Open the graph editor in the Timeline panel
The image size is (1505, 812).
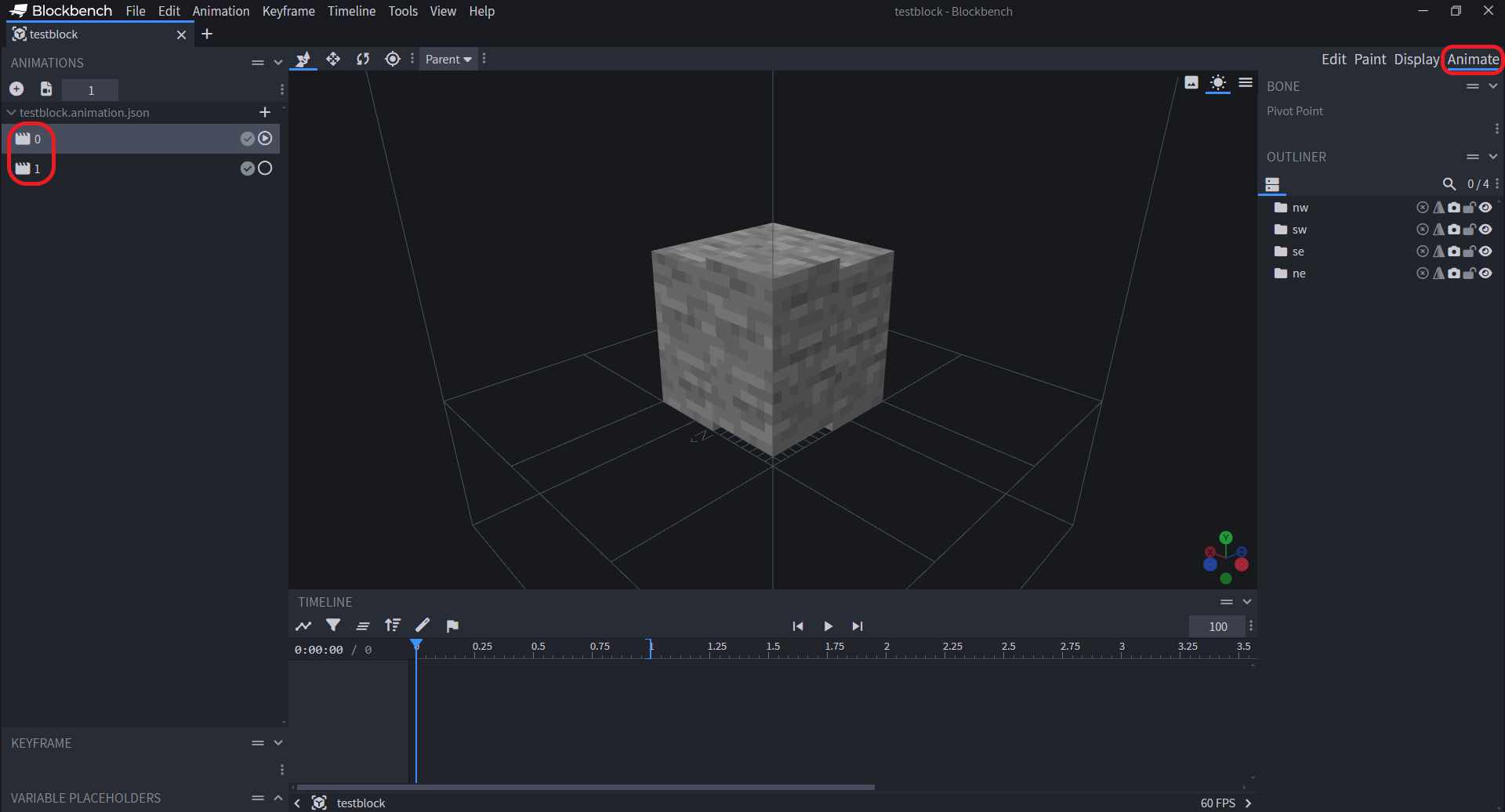[303, 625]
